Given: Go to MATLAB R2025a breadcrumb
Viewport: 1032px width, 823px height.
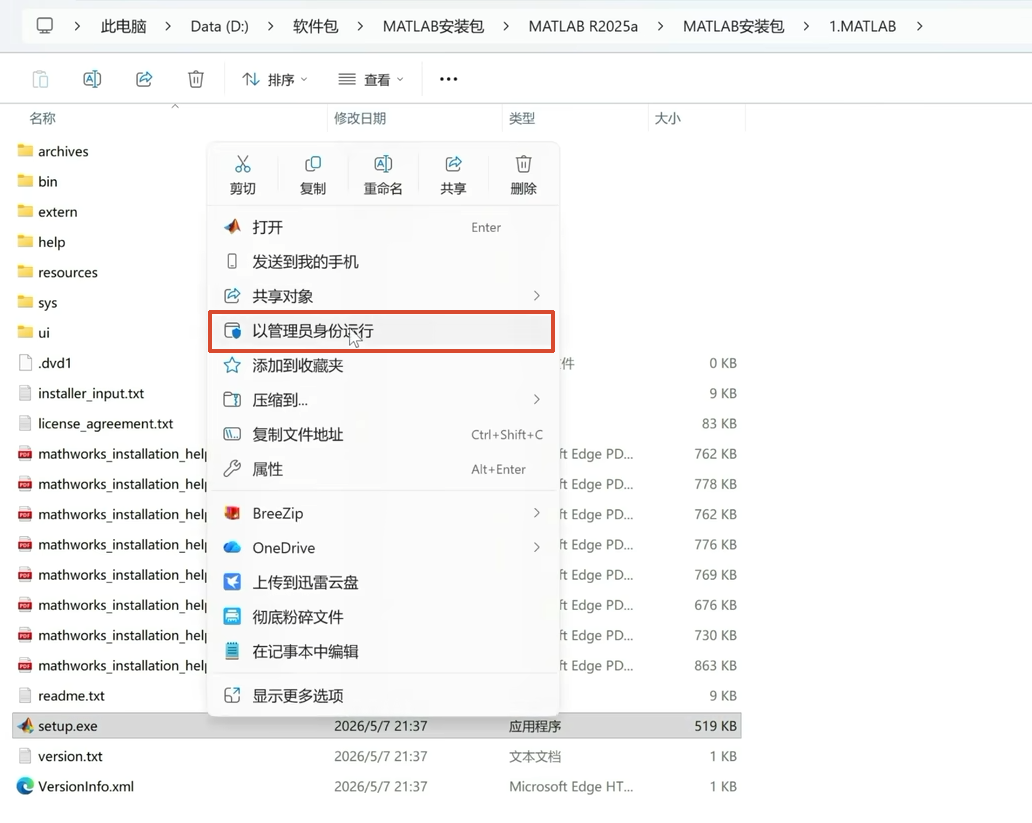Looking at the screenshot, I should pos(583,26).
